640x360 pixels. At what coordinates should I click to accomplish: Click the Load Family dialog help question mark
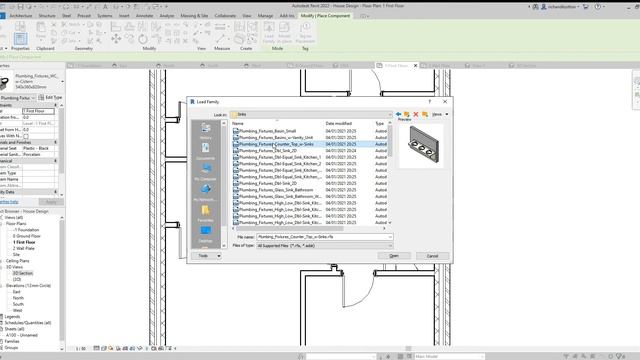(x=429, y=102)
